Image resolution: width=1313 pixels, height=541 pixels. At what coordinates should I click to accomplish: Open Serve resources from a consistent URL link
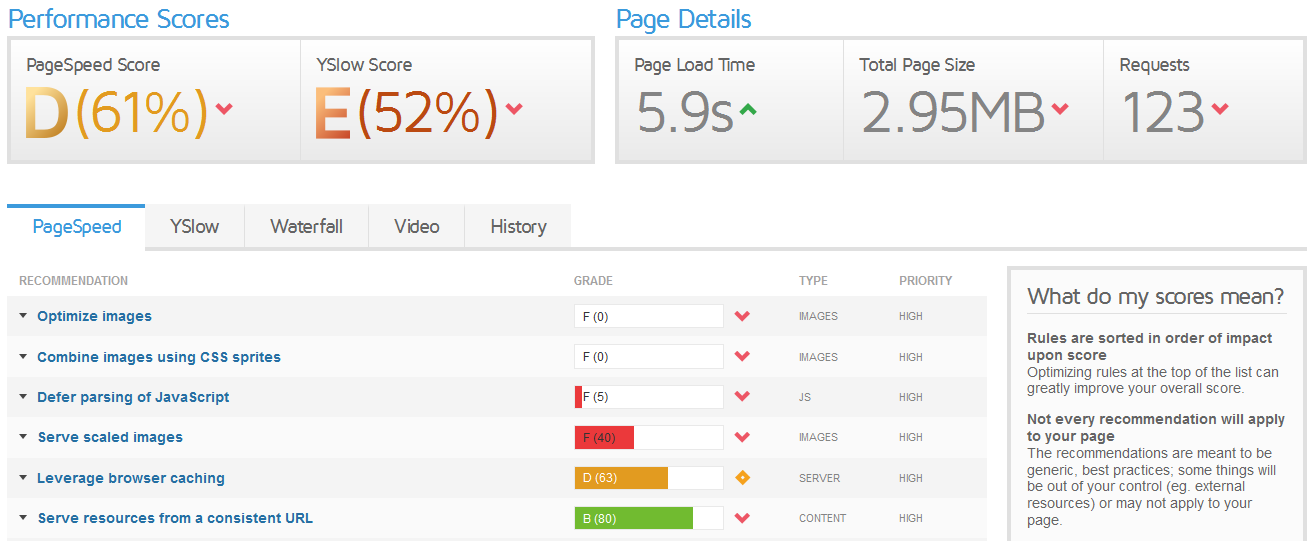tap(175, 518)
